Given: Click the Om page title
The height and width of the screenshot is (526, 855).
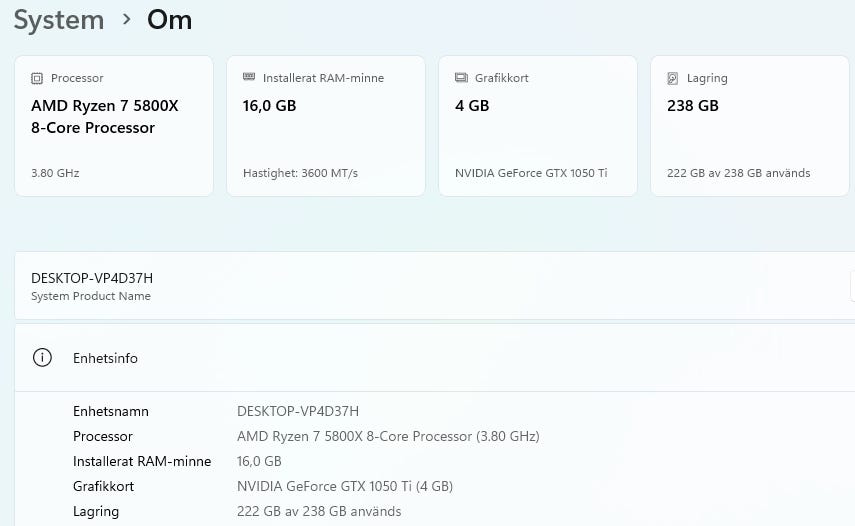Looking at the screenshot, I should 169,20.
